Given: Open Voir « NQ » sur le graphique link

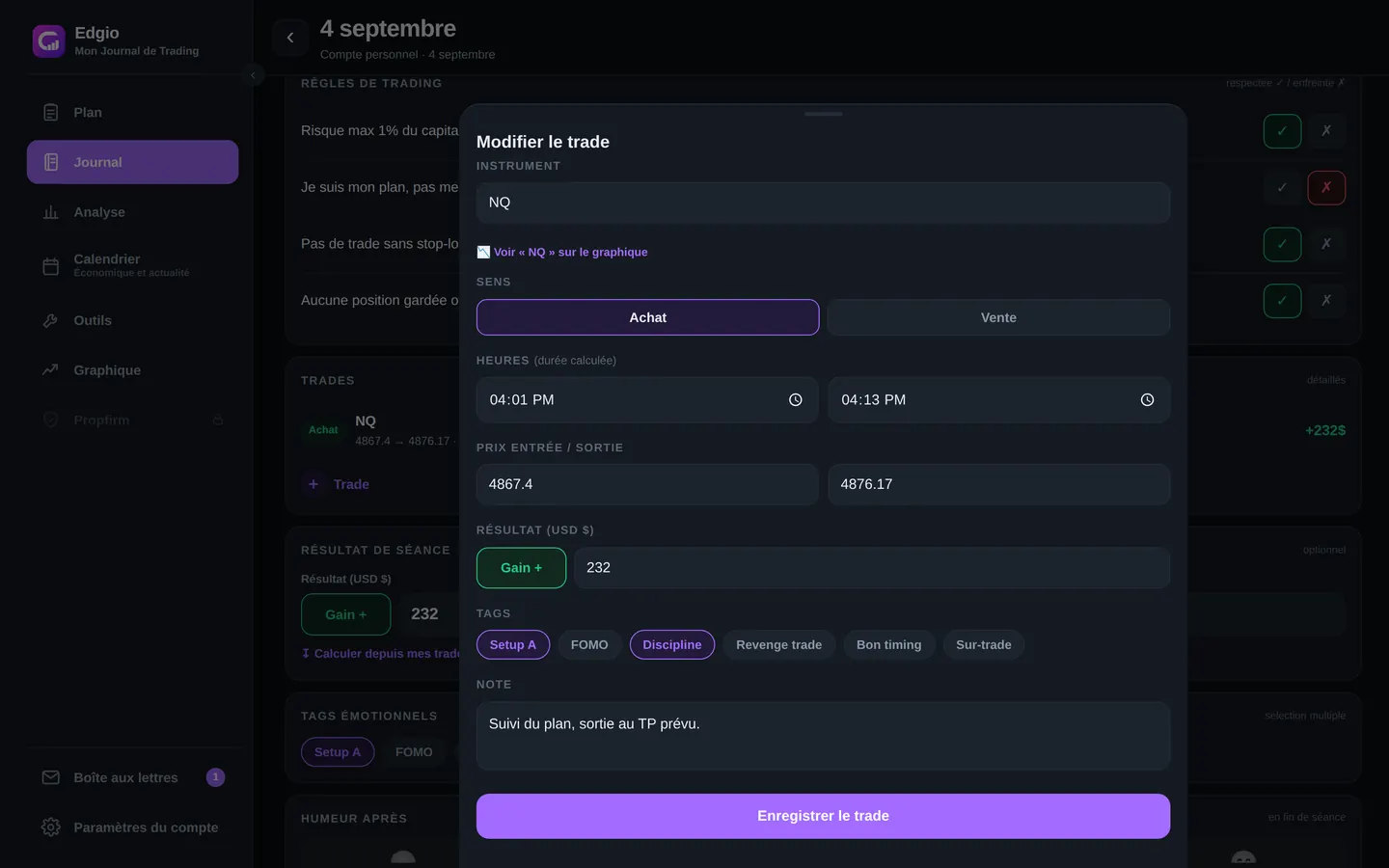Looking at the screenshot, I should pos(571,253).
